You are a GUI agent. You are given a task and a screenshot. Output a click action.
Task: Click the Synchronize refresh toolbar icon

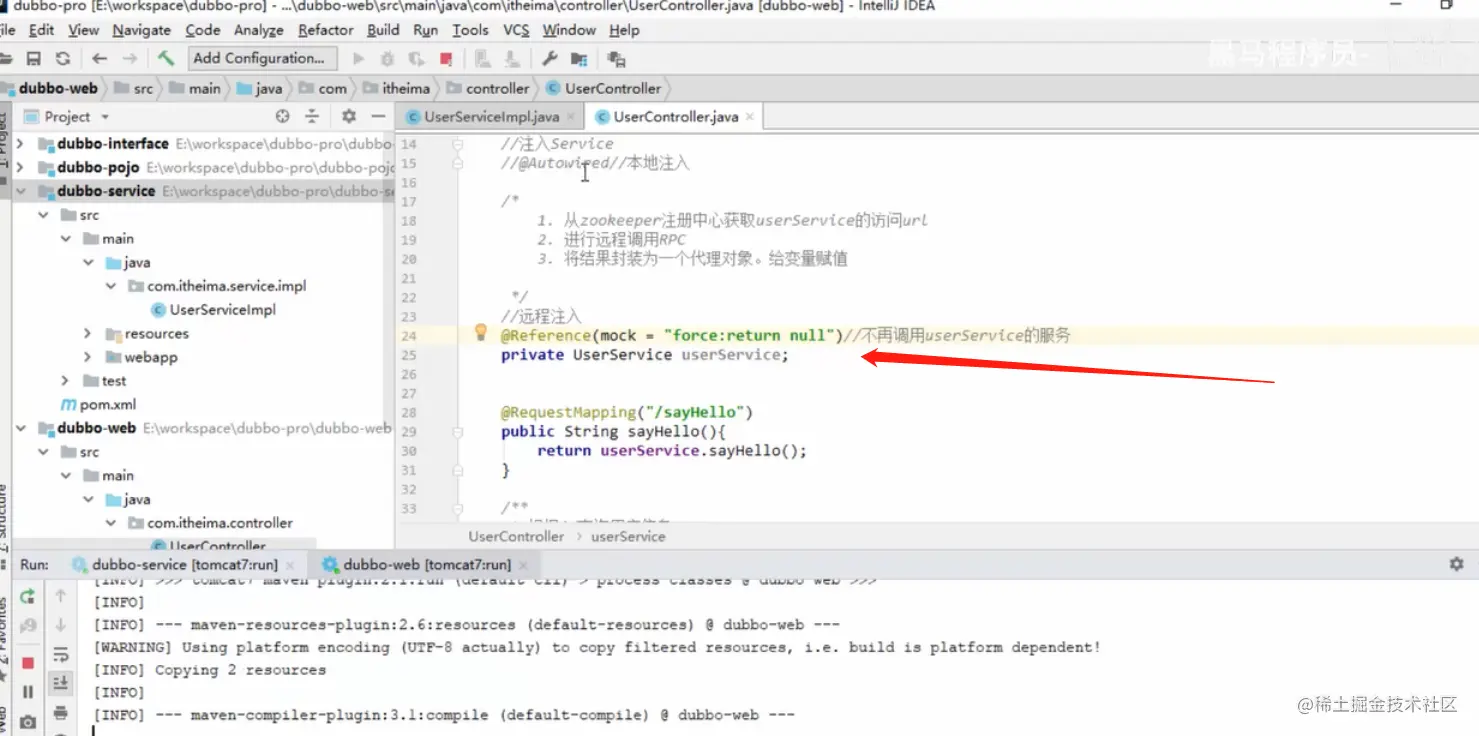coord(63,59)
